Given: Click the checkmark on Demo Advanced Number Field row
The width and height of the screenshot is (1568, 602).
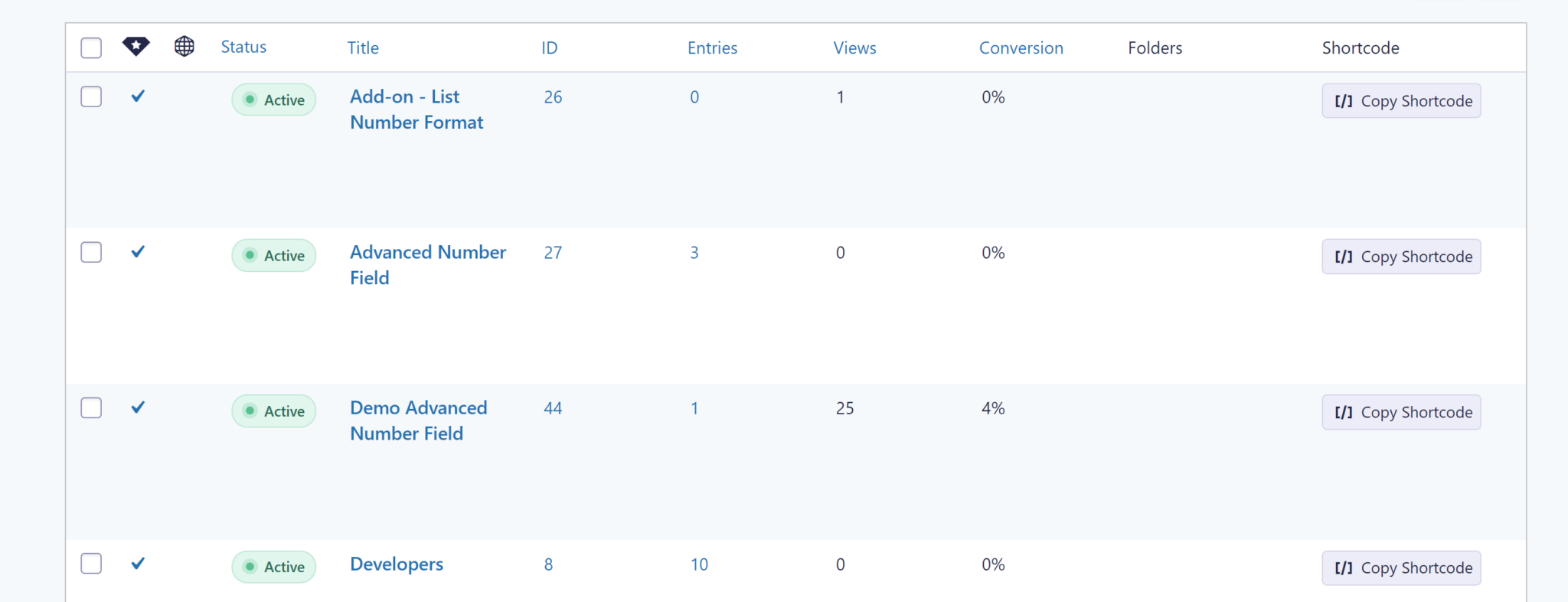Looking at the screenshot, I should 138,407.
